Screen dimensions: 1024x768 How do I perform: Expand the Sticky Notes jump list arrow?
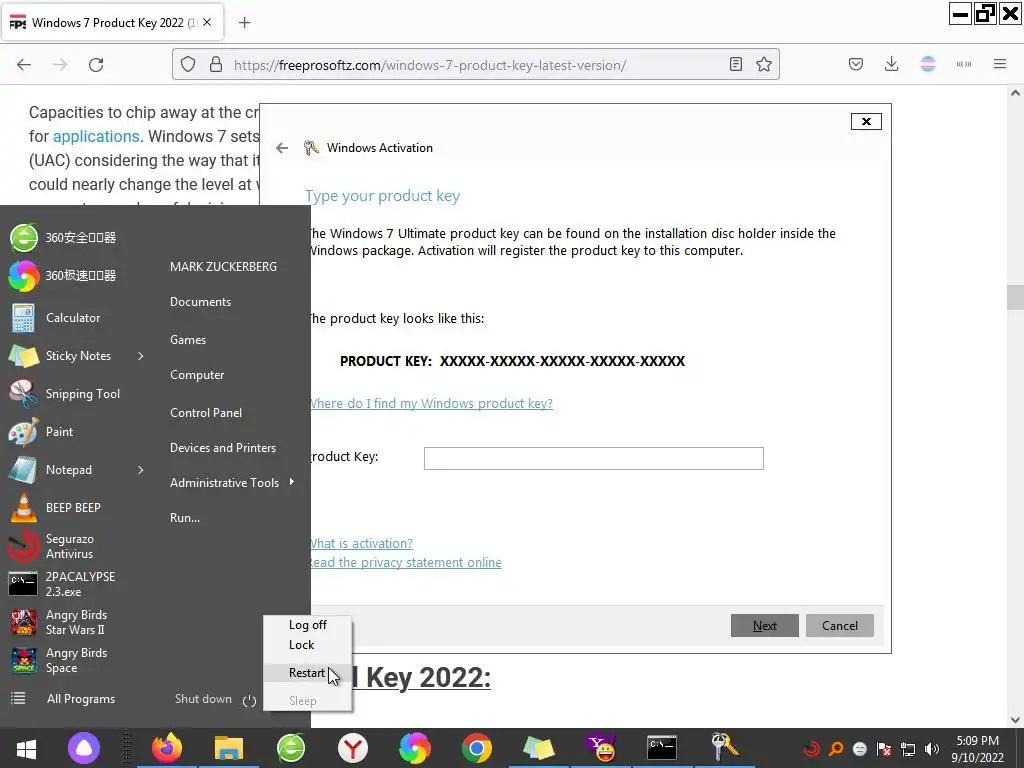point(140,356)
